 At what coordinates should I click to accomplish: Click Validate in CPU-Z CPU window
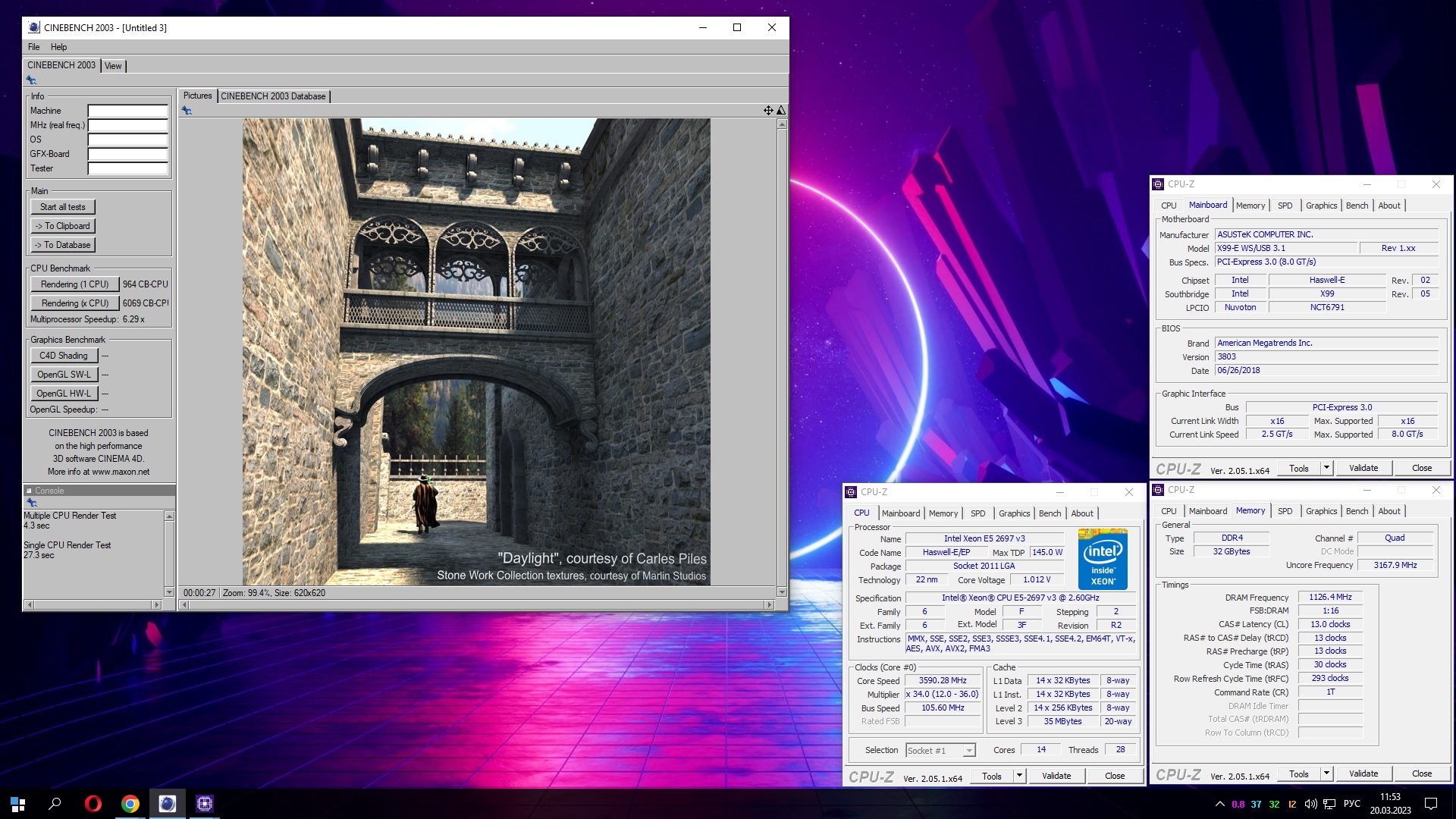1056,776
